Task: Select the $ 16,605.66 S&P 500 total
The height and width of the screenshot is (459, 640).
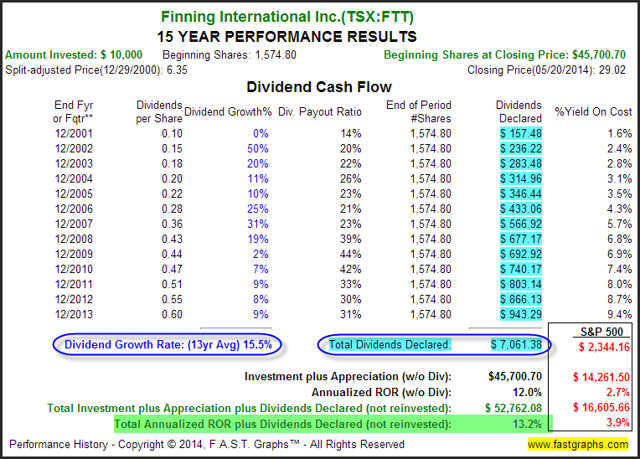Action: [601, 407]
